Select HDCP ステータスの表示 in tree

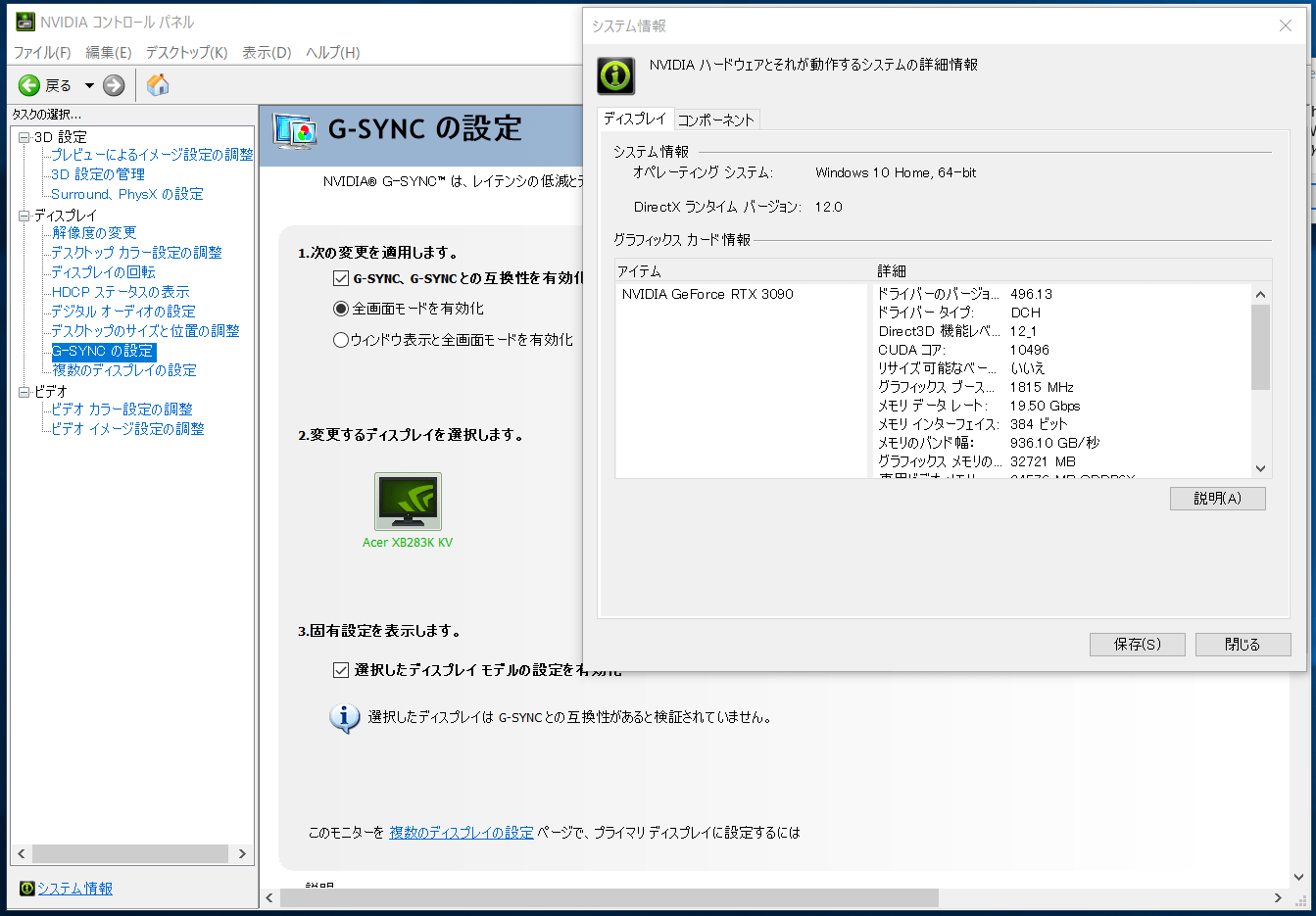click(x=121, y=292)
